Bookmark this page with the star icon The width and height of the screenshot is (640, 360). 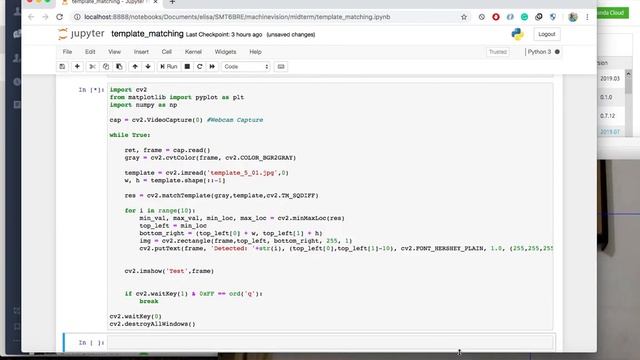point(464,17)
